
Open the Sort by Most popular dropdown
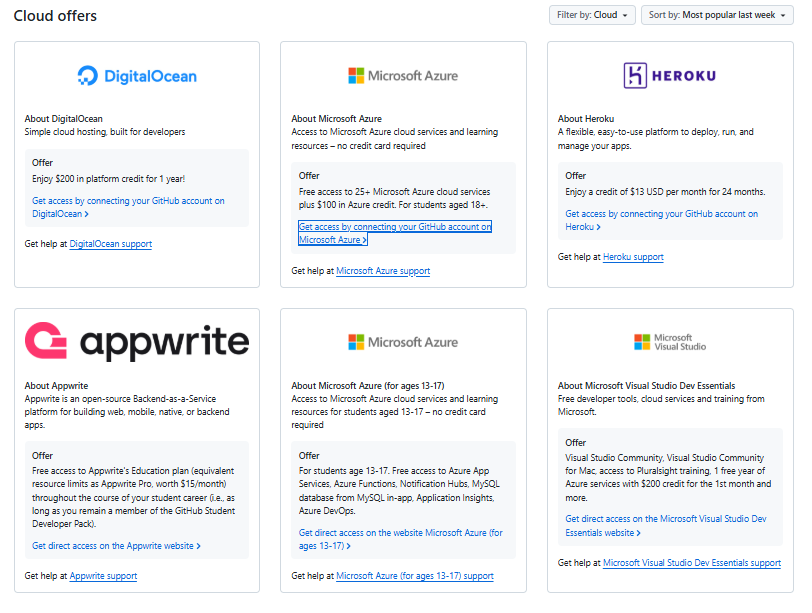tap(717, 15)
